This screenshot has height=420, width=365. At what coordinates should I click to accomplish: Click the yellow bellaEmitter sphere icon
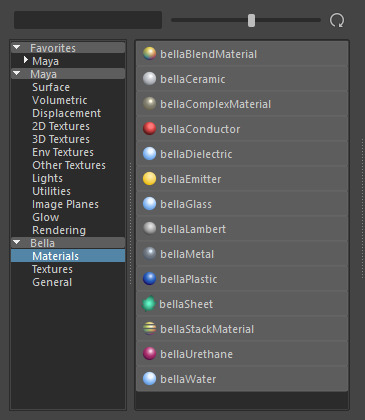click(x=149, y=179)
